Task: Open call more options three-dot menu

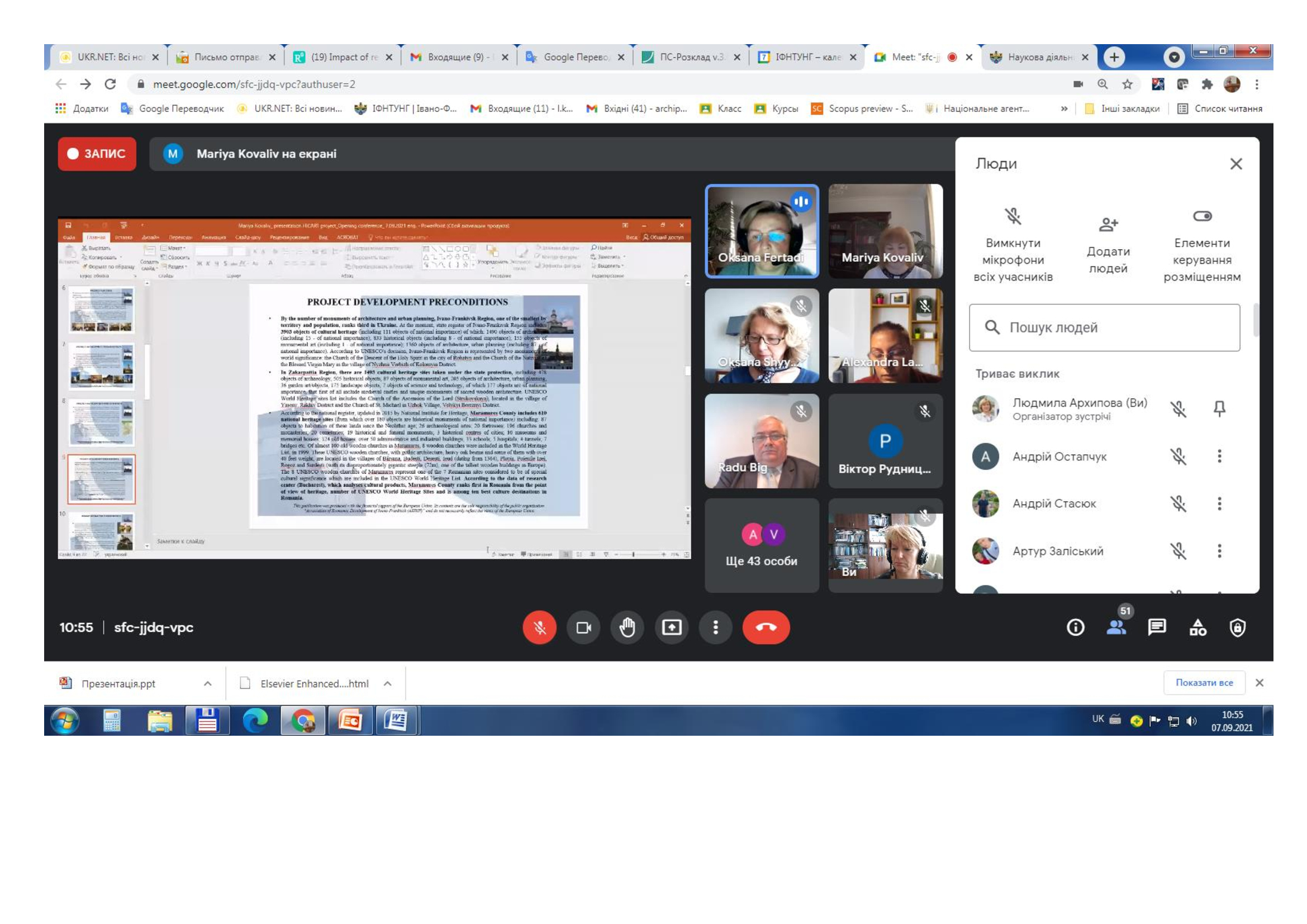Action: [x=716, y=627]
